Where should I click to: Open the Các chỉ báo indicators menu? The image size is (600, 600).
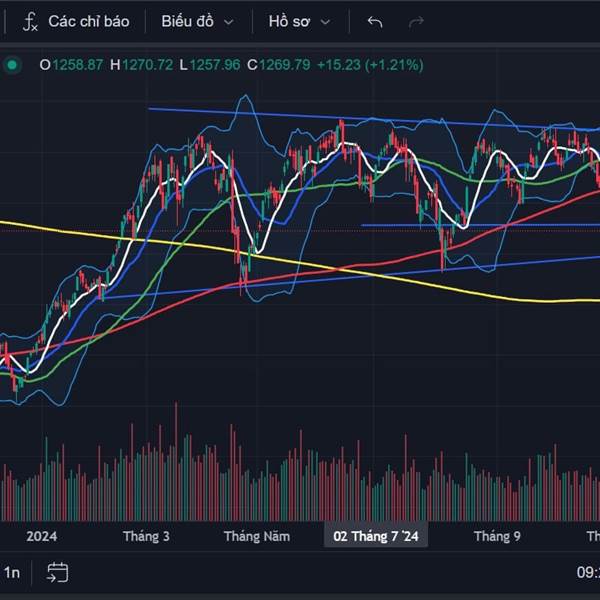[76, 21]
